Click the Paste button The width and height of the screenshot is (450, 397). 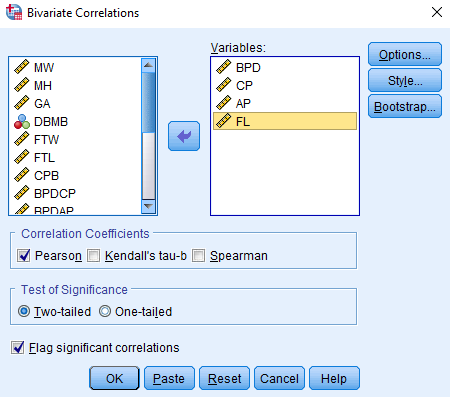[x=169, y=378]
